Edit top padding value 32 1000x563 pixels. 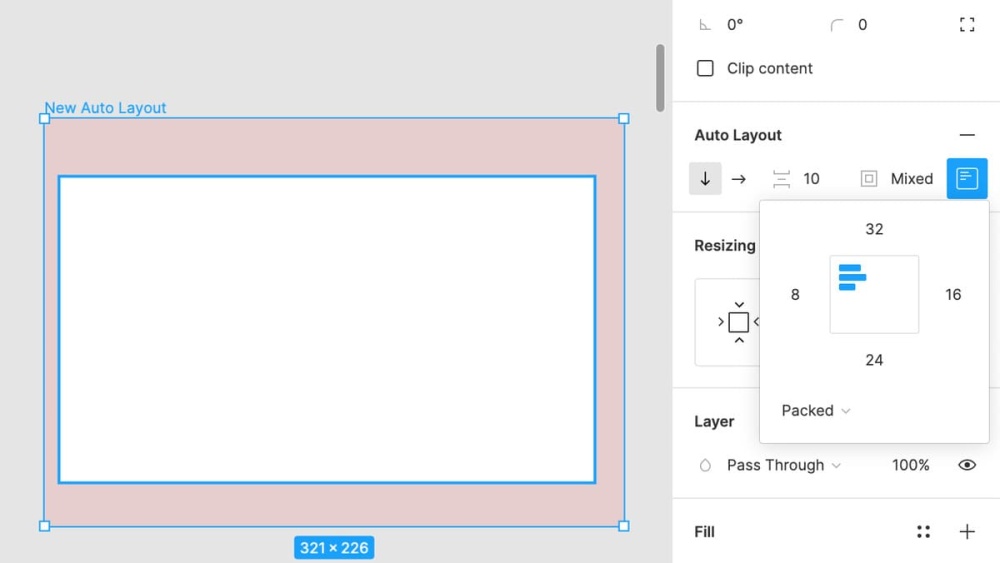point(874,229)
